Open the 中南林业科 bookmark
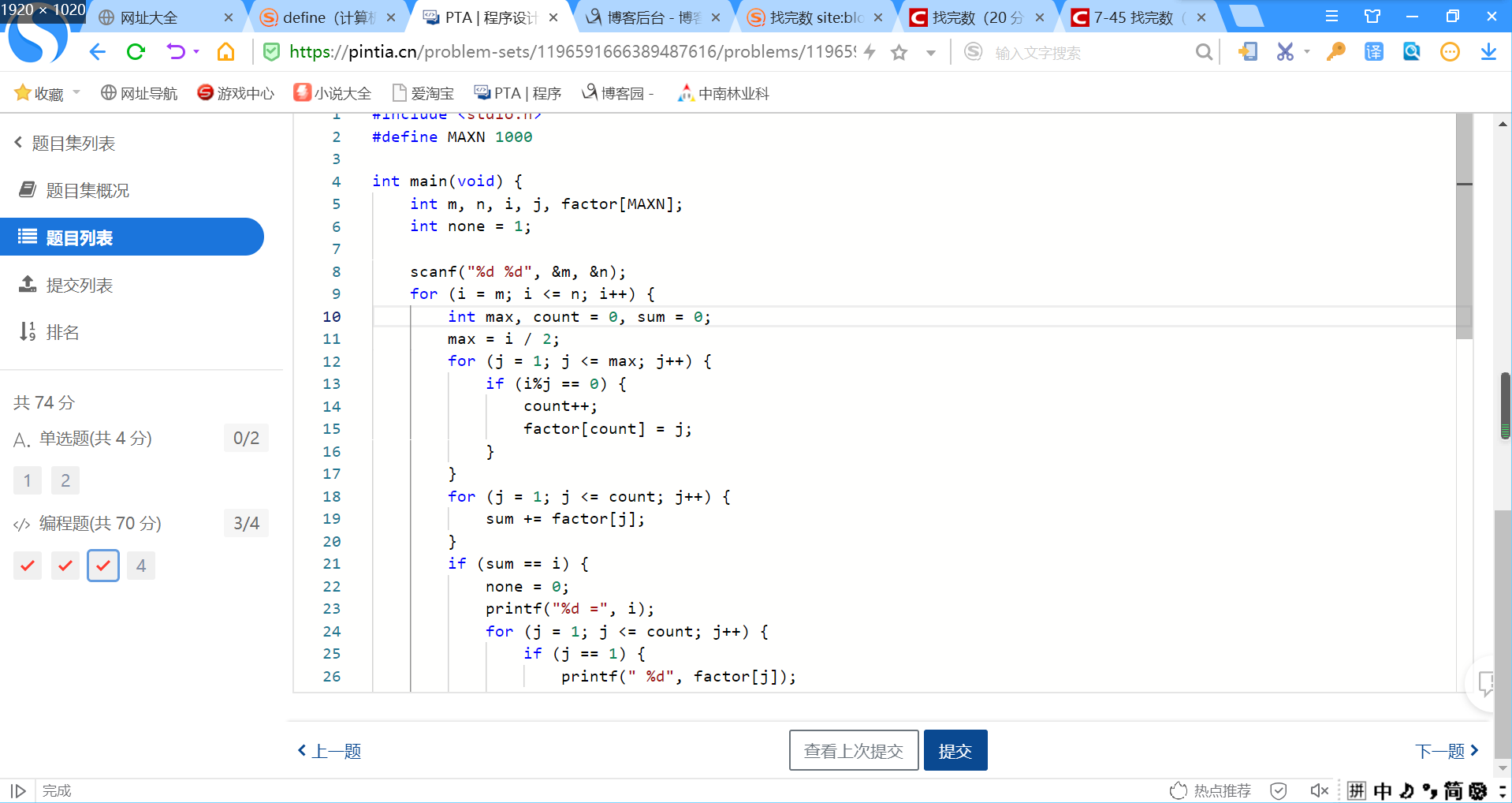The height and width of the screenshot is (803, 1512). [724, 93]
